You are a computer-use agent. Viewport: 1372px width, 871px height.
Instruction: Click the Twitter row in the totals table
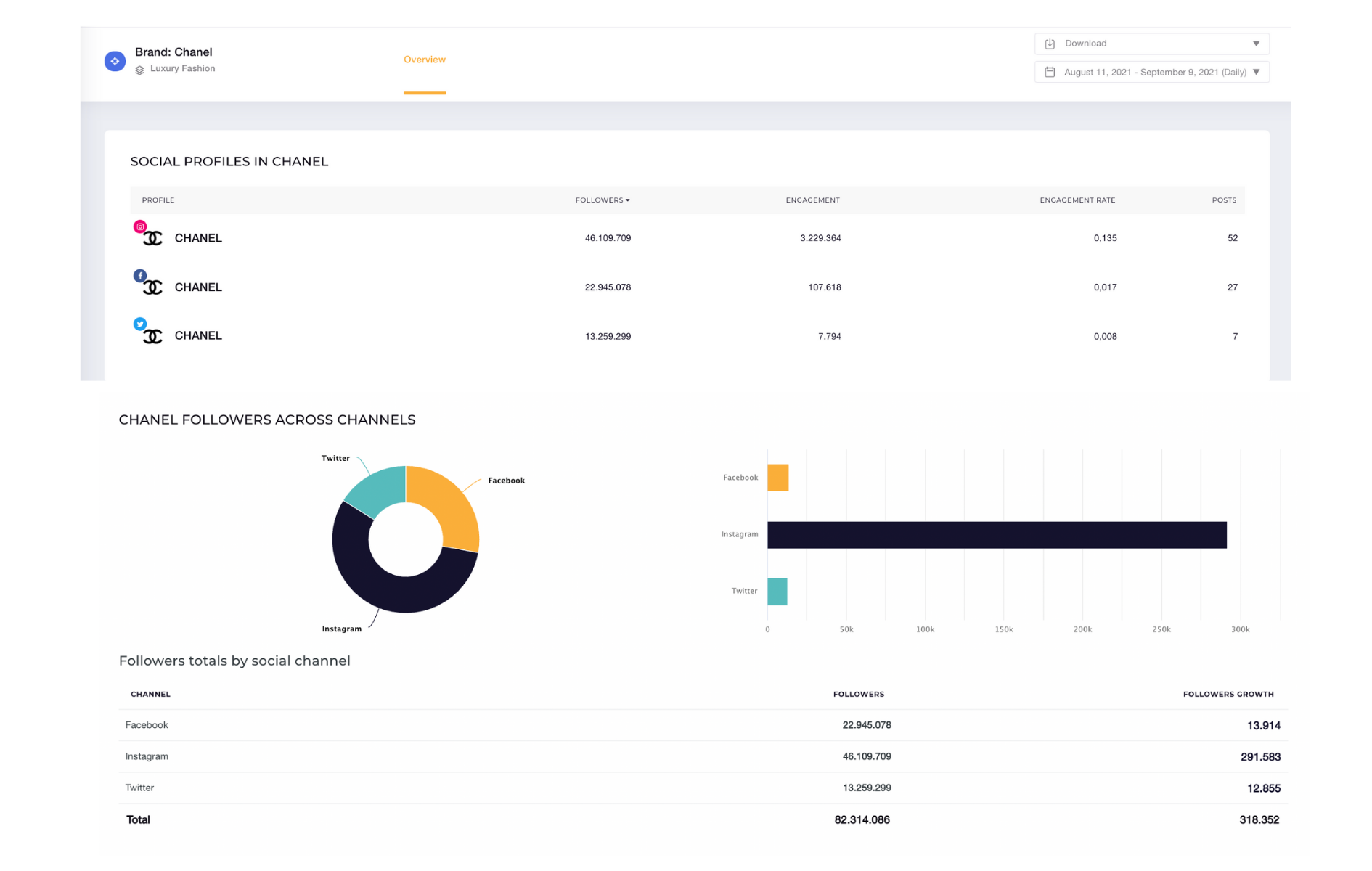(x=703, y=788)
